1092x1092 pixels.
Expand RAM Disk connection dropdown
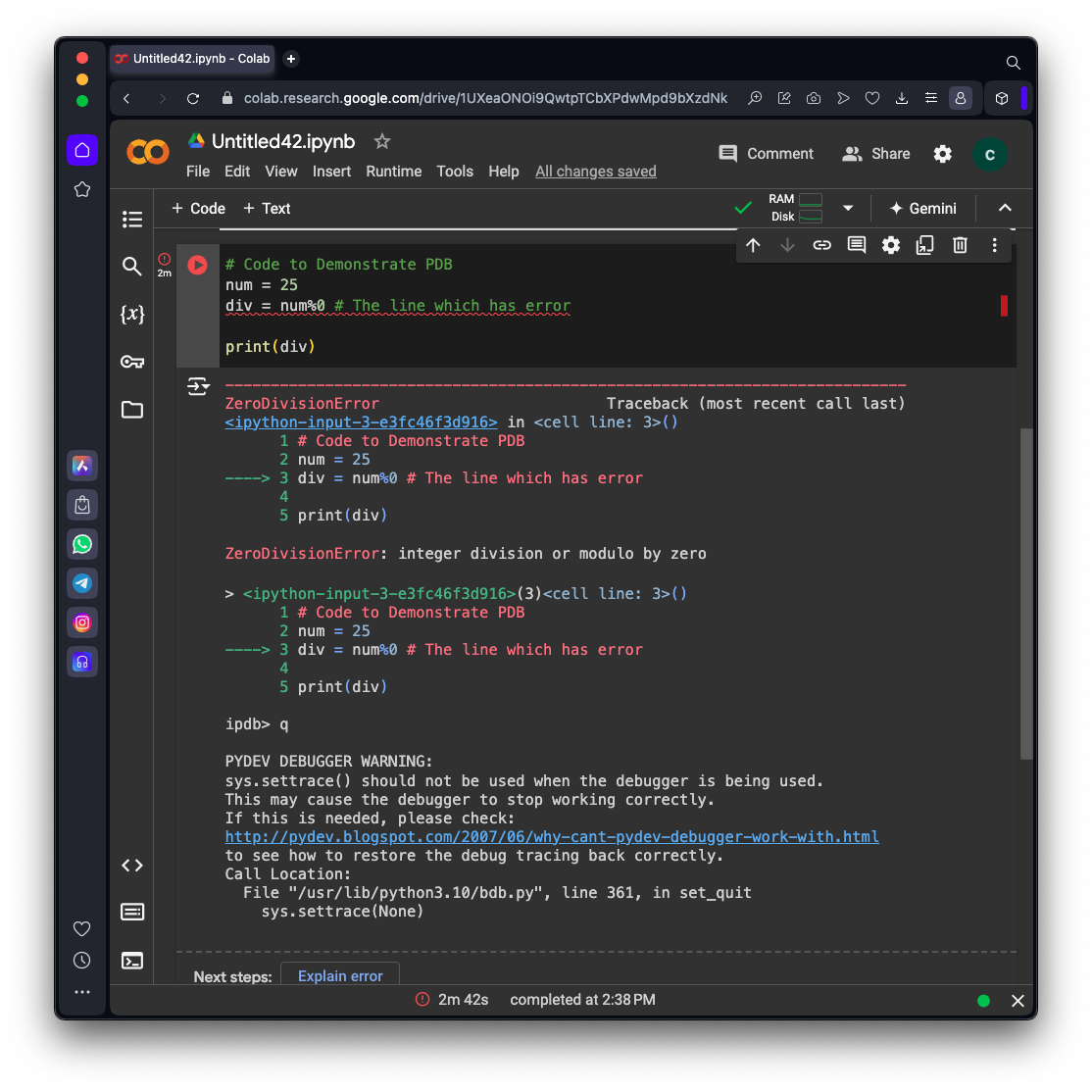(x=848, y=208)
